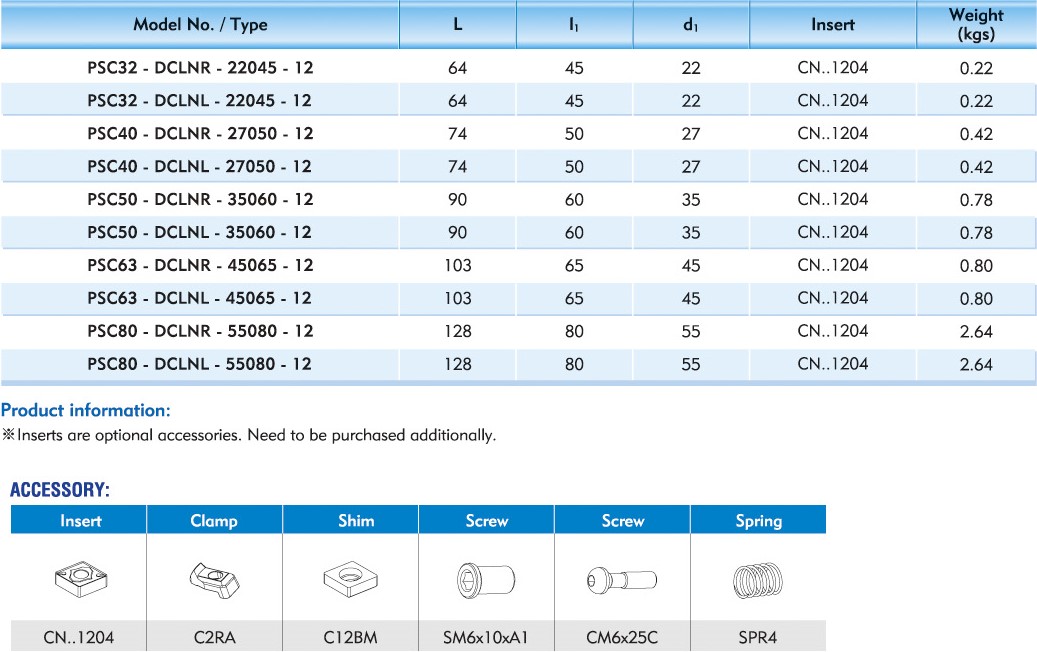This screenshot has width=1037, height=652.
Task: Click l1 value 50 for PSC40 - DCLNR
Action: (574, 134)
